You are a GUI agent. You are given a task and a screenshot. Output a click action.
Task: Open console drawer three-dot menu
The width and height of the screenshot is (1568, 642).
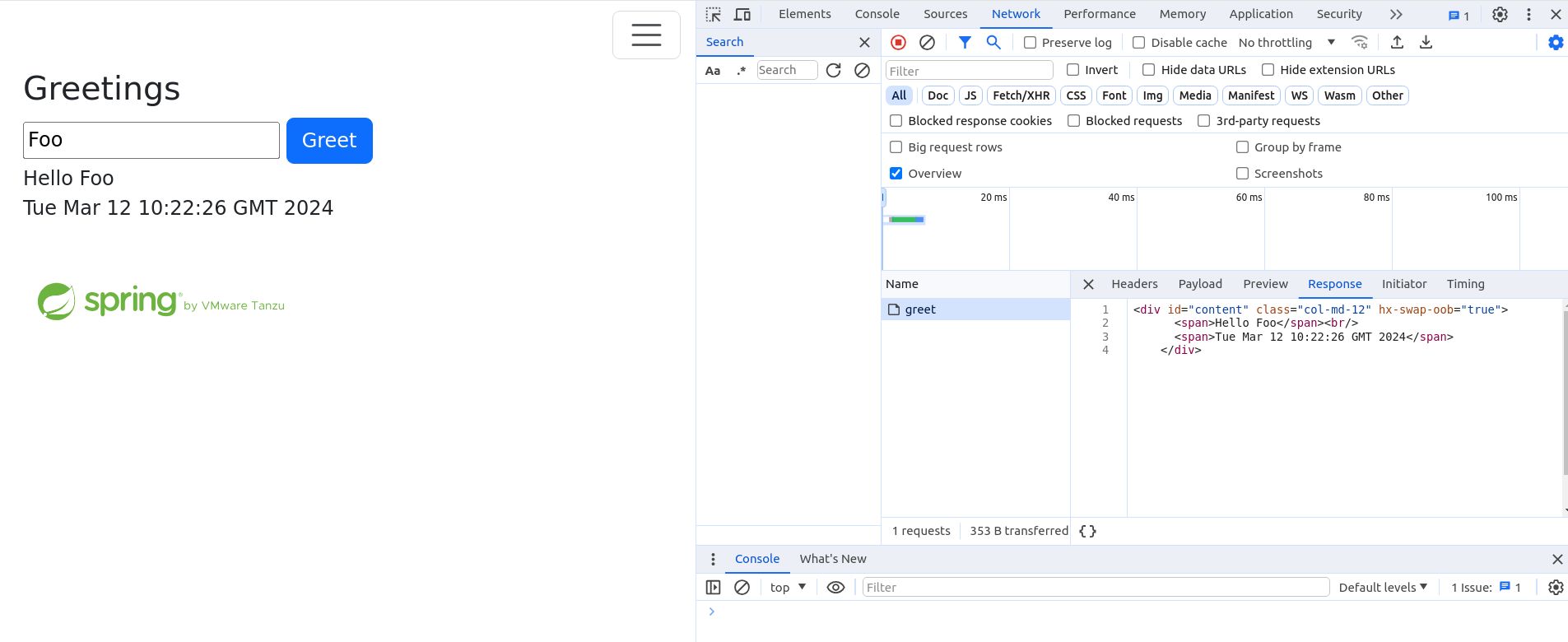click(x=713, y=559)
